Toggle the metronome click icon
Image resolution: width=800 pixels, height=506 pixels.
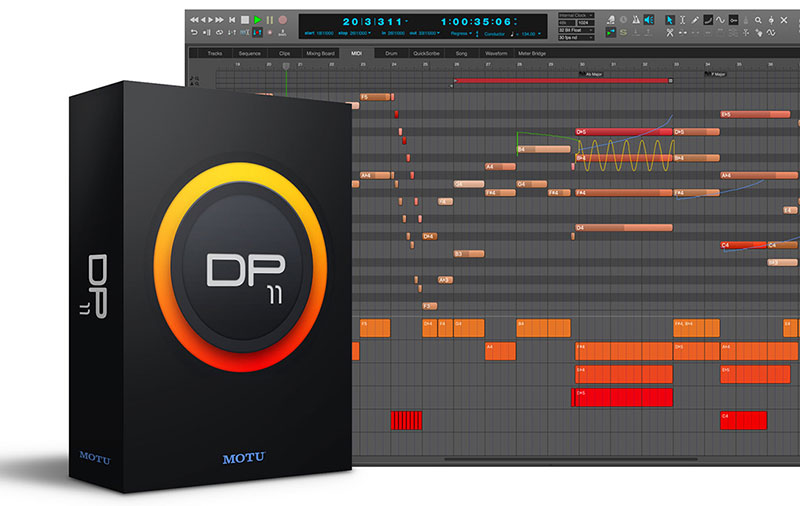pyautogui.click(x=636, y=20)
